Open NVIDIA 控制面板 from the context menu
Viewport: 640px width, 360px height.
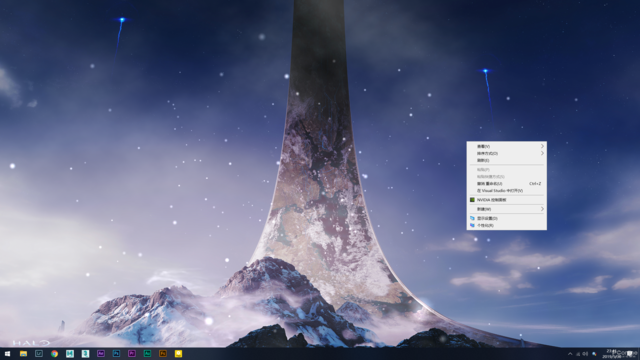point(507,200)
